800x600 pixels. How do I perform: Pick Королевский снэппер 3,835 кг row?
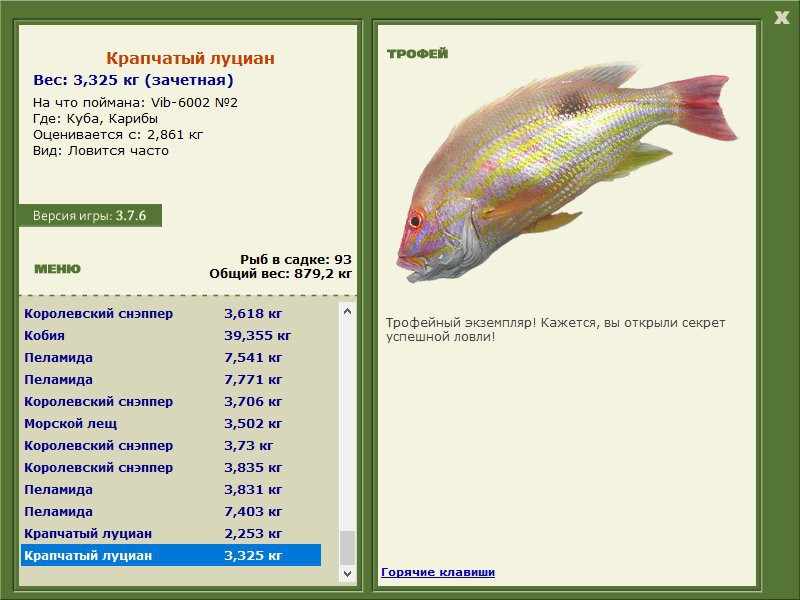coord(171,467)
